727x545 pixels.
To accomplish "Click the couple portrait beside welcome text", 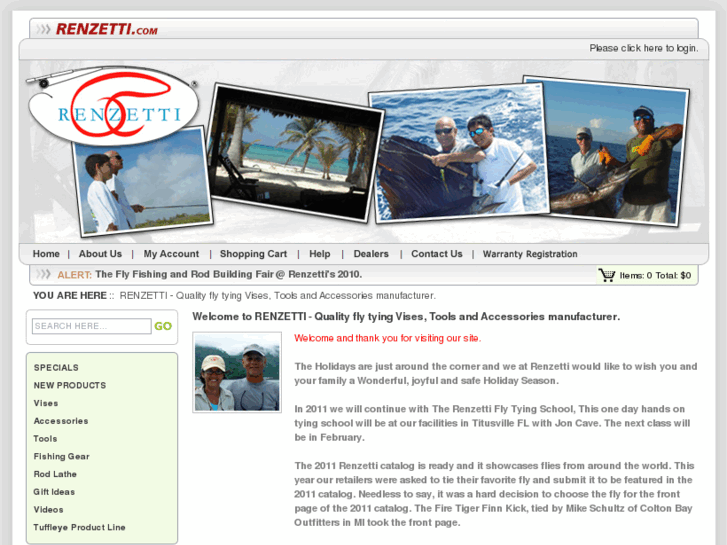I will coord(237,372).
